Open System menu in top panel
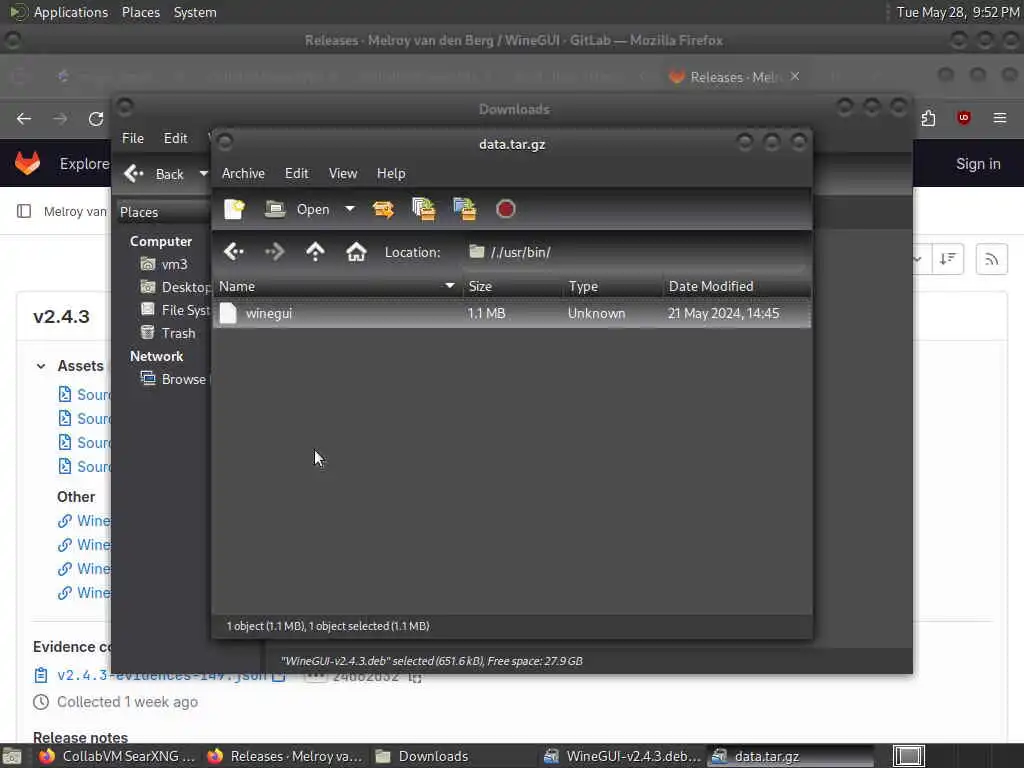This screenshot has width=1024, height=768. coord(195,12)
